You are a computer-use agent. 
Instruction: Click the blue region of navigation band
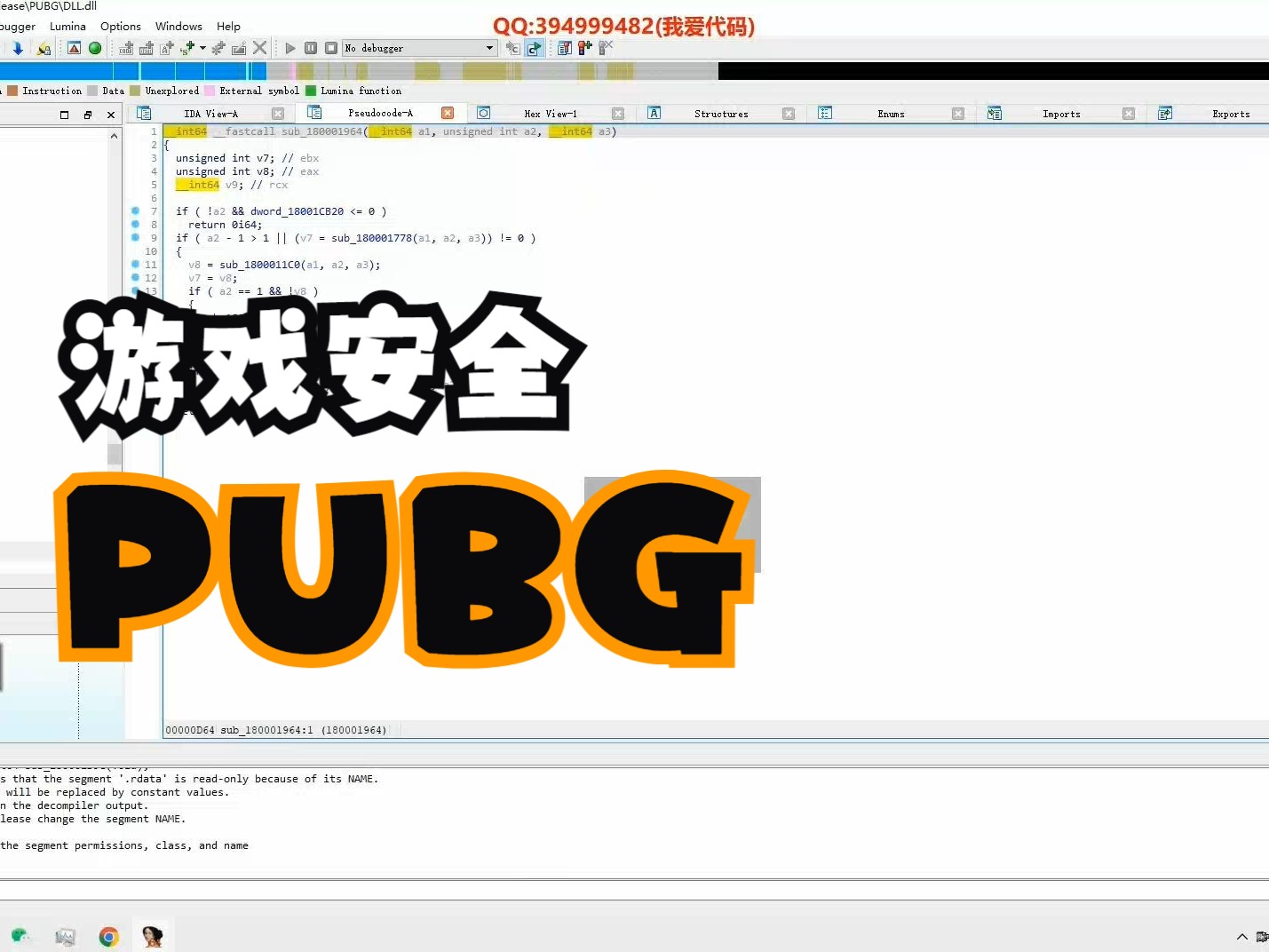pos(133,71)
